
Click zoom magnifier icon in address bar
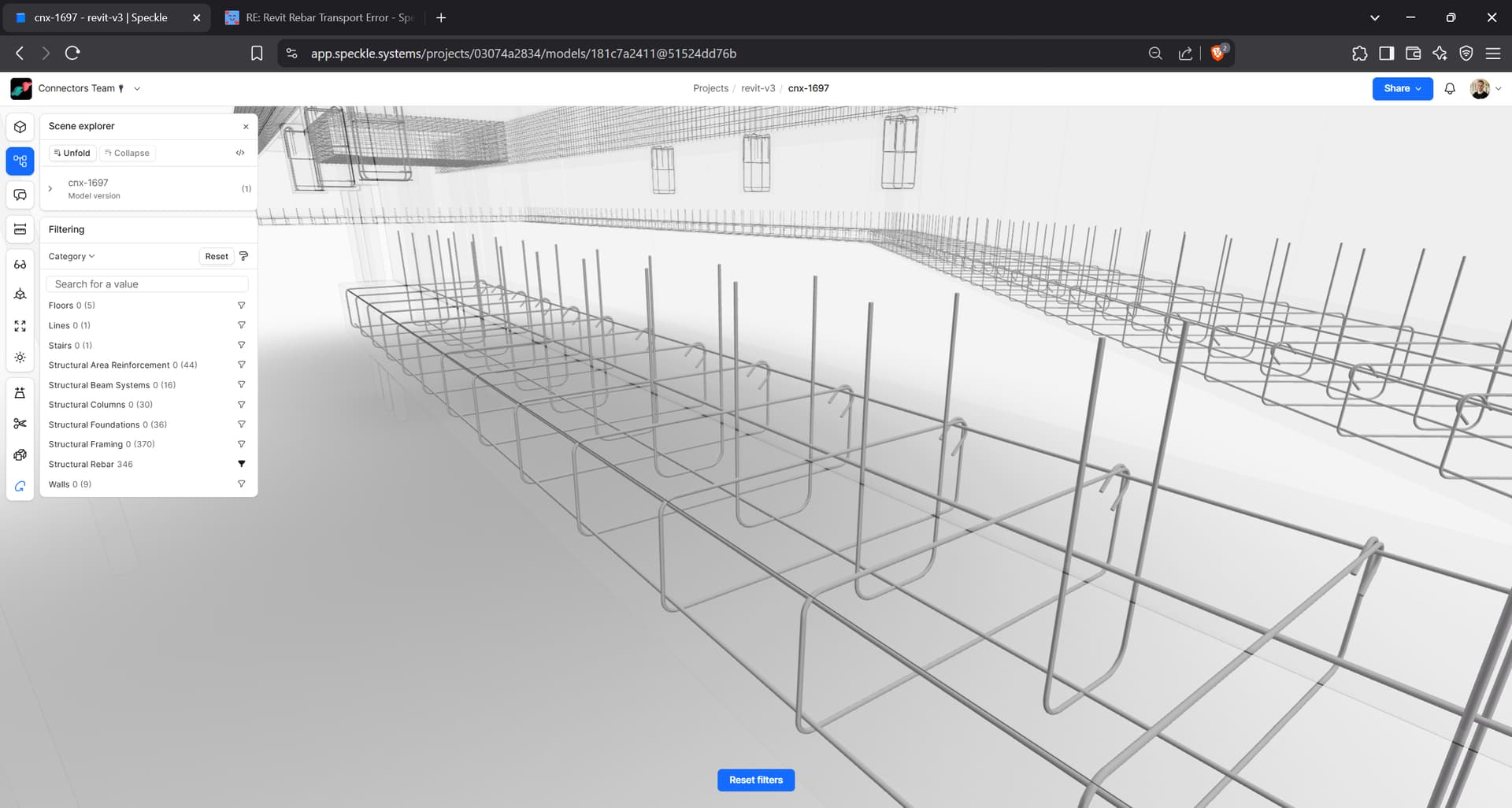pos(1155,54)
